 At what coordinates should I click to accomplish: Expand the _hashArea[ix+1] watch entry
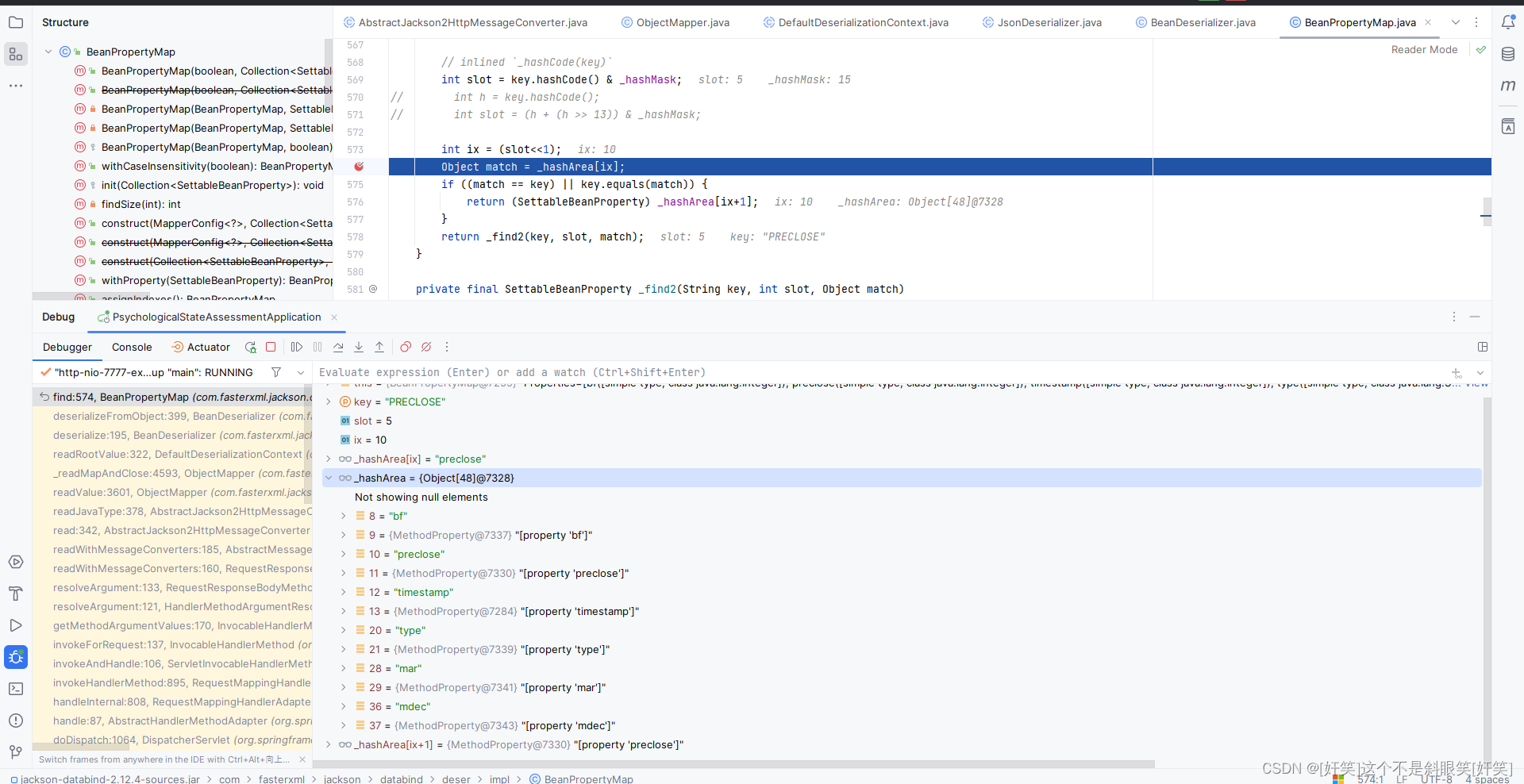(x=329, y=744)
